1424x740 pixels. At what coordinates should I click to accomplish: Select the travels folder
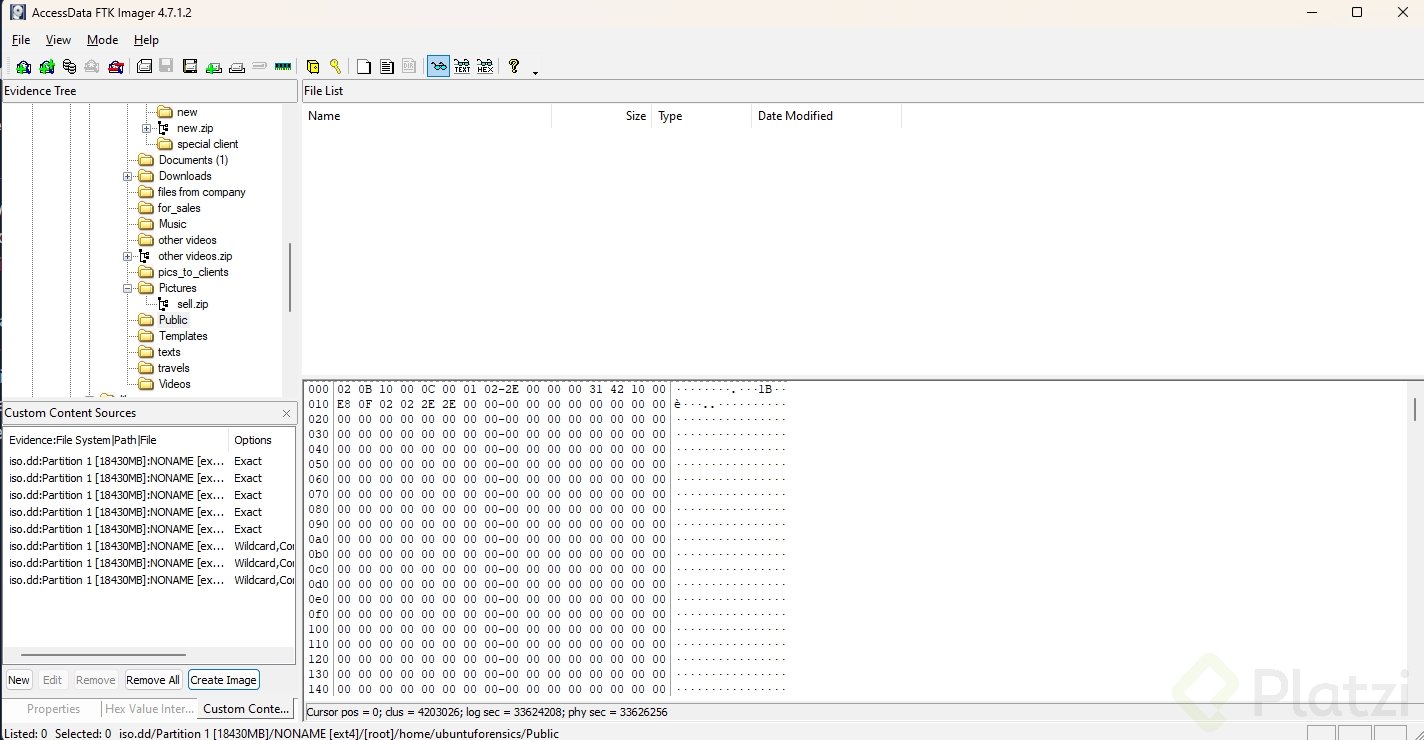[173, 368]
